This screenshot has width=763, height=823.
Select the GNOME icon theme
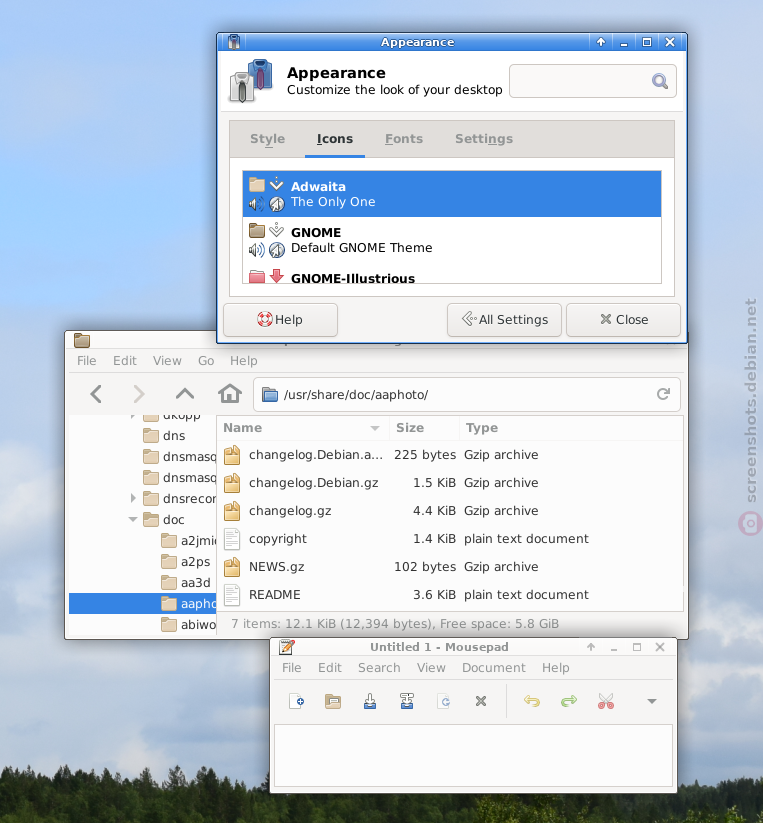(452, 240)
